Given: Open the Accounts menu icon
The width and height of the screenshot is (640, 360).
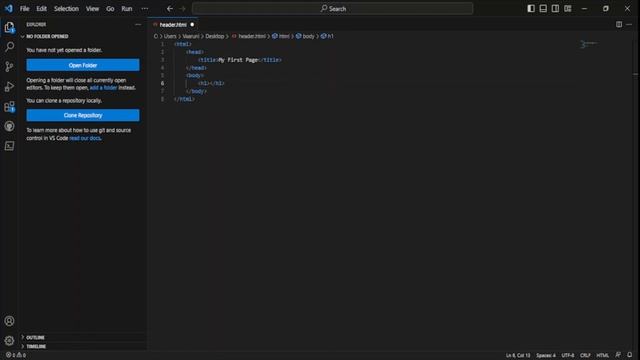Looking at the screenshot, I should pos(9,321).
